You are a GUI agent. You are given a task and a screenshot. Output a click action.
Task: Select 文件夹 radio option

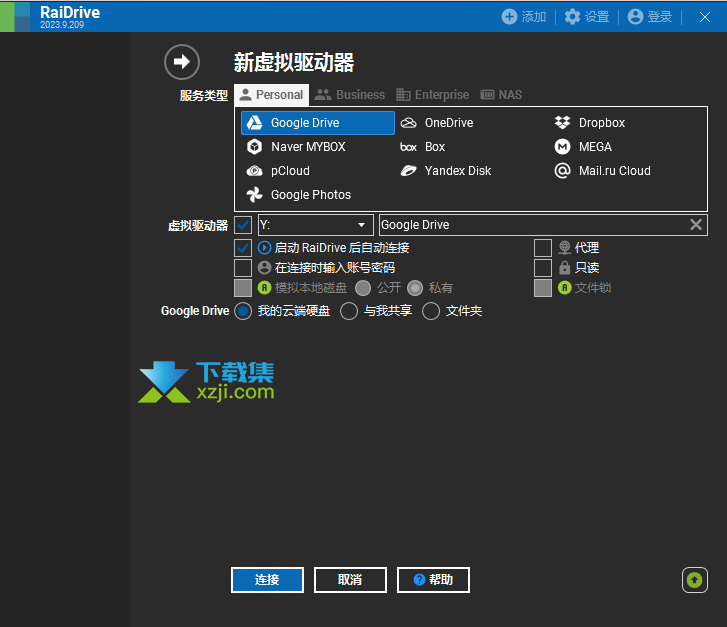click(x=431, y=311)
